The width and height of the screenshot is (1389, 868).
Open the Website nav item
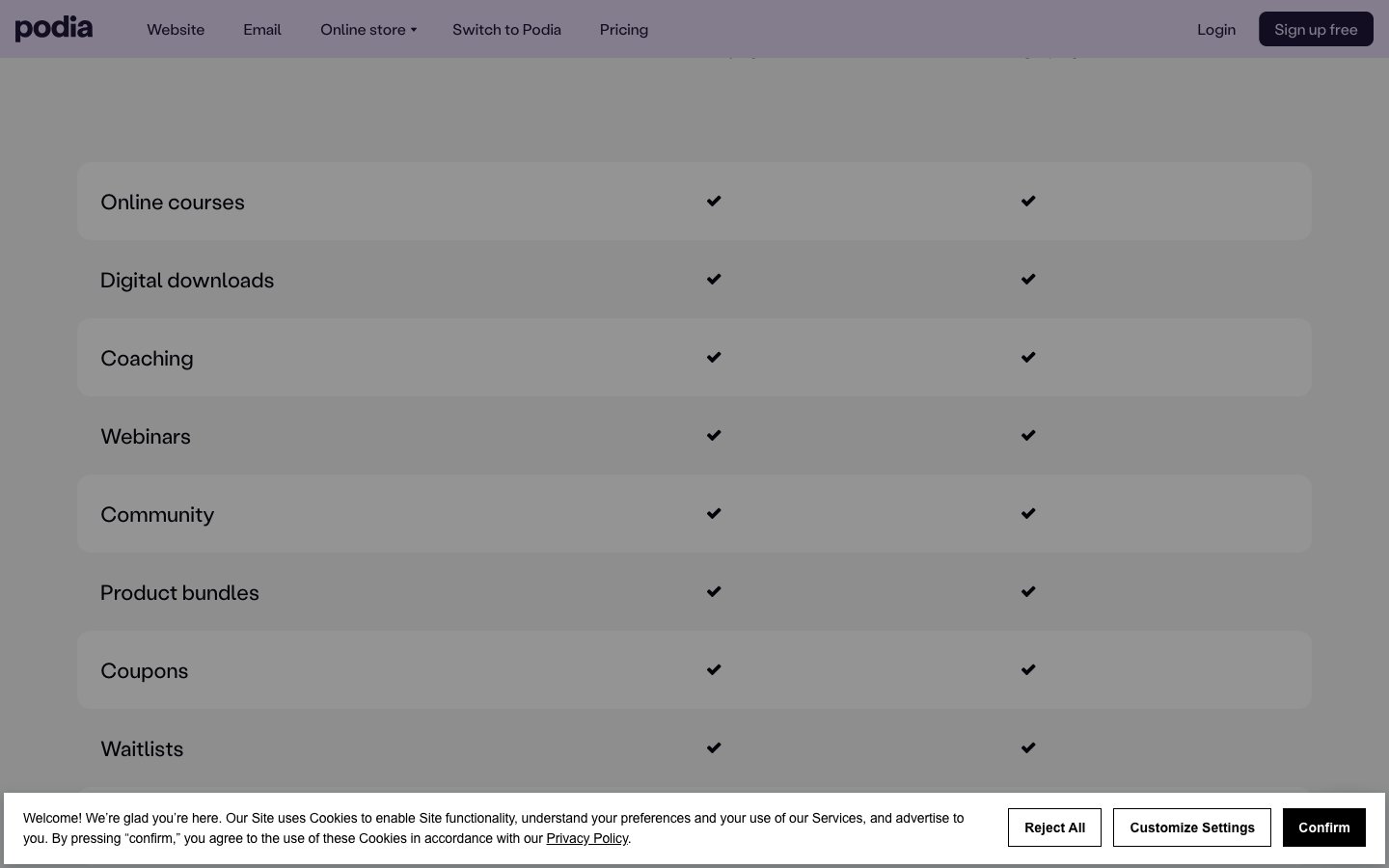click(176, 30)
